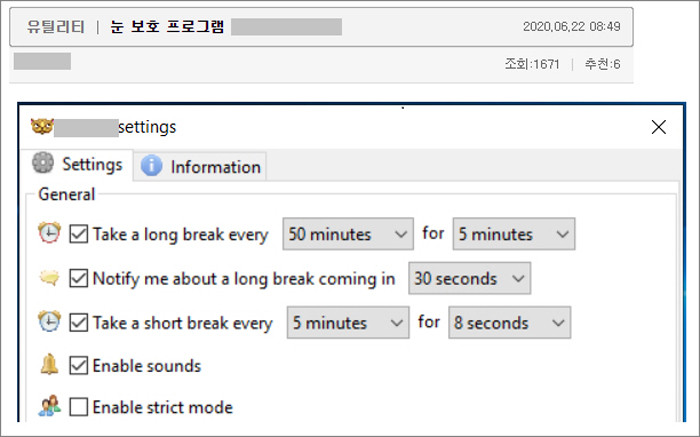Viewport: 700px width, 437px height.
Task: Uncheck Take a long break every checkbox
Action: click(79, 235)
